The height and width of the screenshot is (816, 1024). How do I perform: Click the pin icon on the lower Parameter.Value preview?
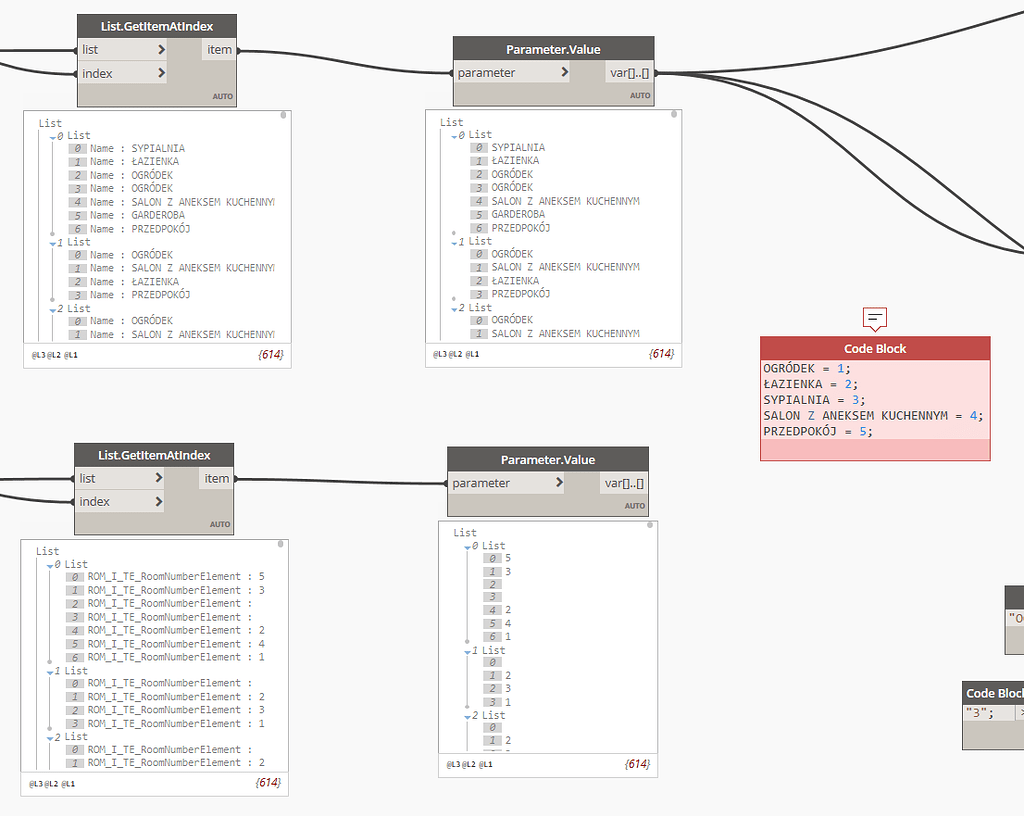point(648,527)
